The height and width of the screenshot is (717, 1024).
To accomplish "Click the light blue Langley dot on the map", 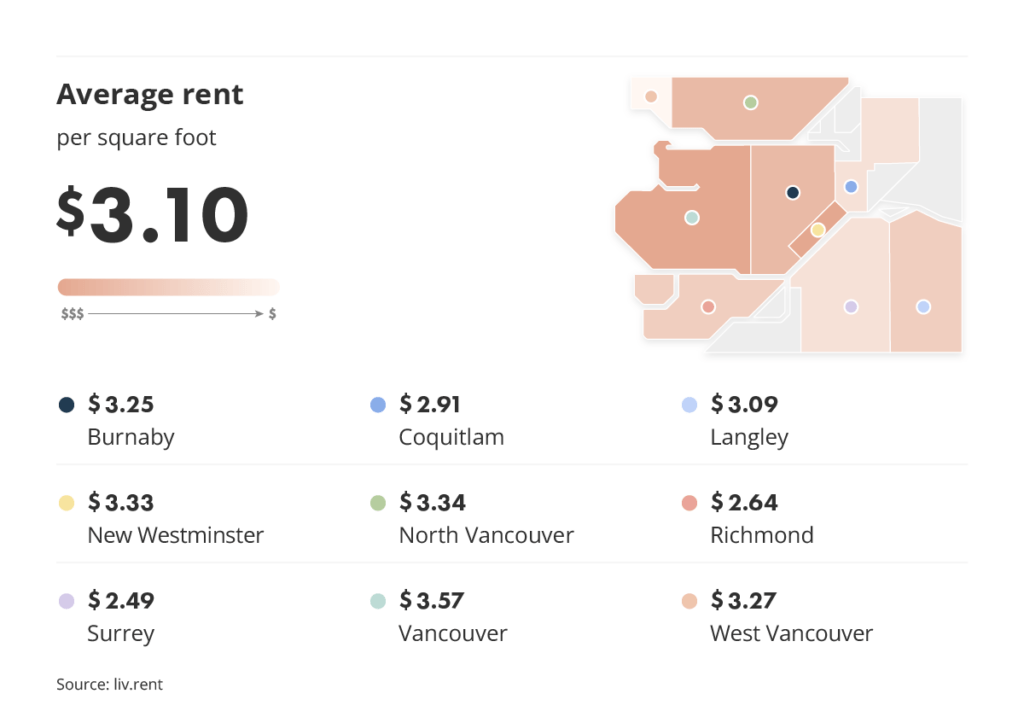I will pyautogui.click(x=923, y=307).
